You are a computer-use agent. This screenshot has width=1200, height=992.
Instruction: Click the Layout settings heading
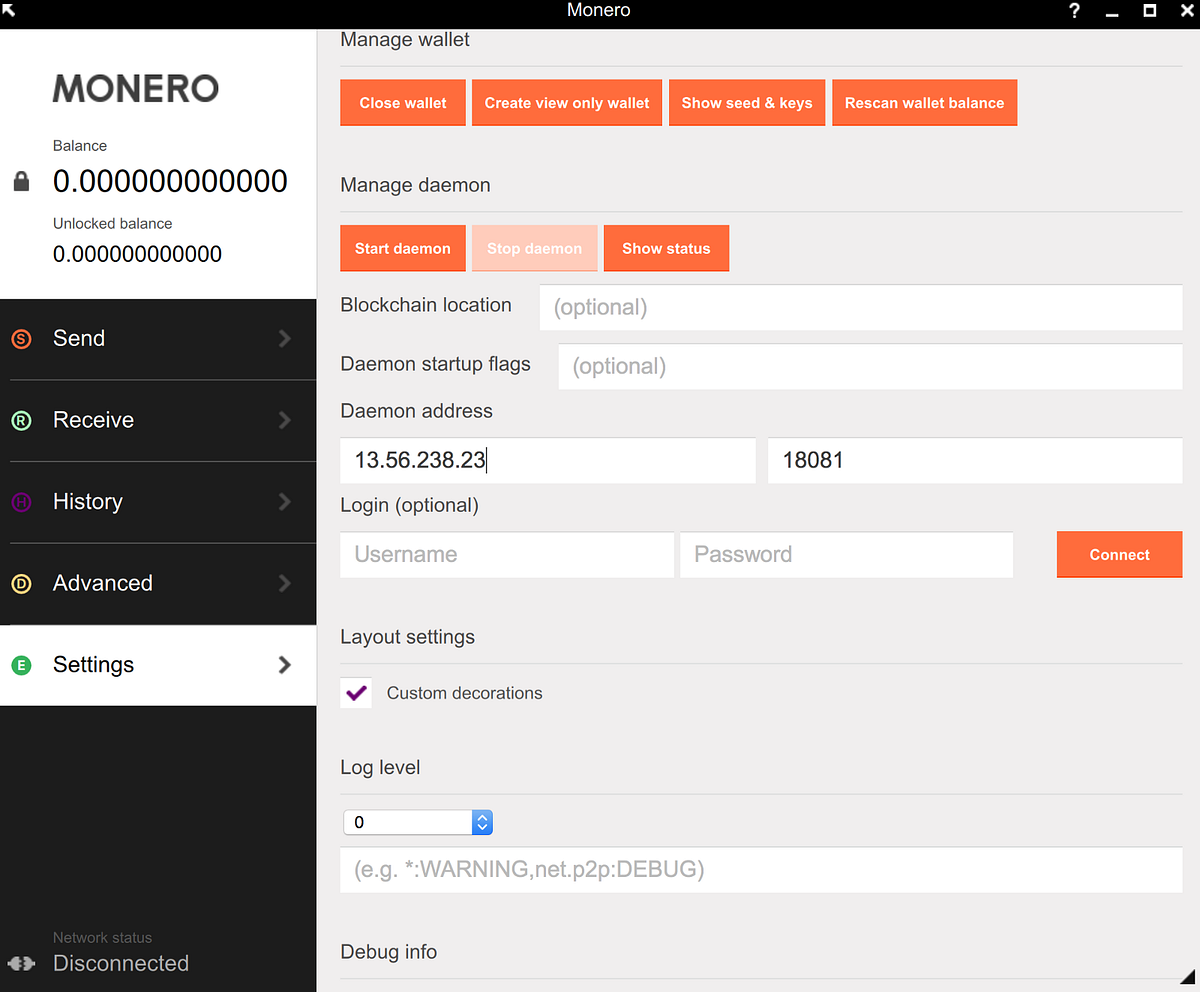pos(407,637)
